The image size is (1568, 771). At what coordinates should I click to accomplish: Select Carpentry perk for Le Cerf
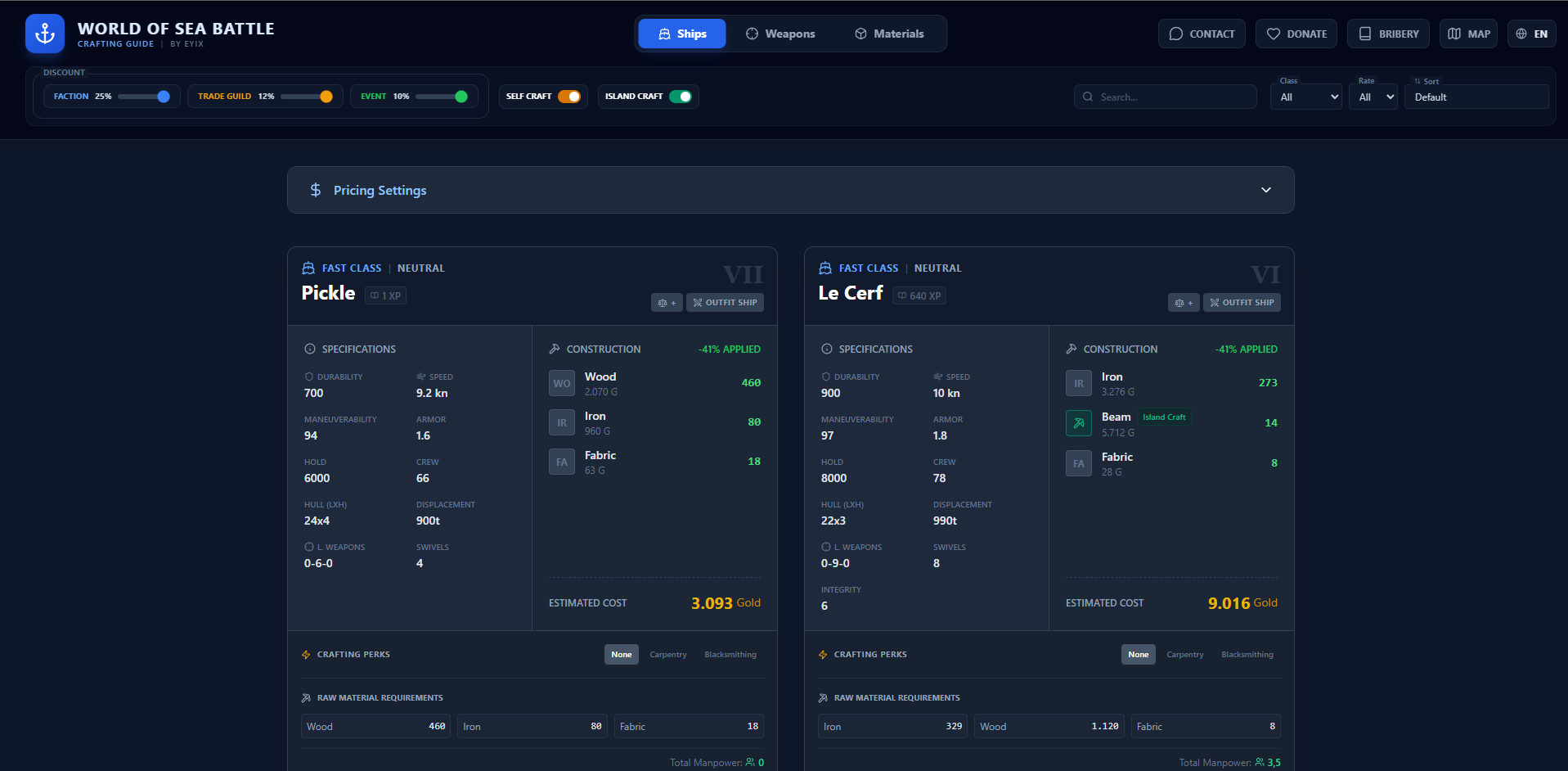[1185, 654]
